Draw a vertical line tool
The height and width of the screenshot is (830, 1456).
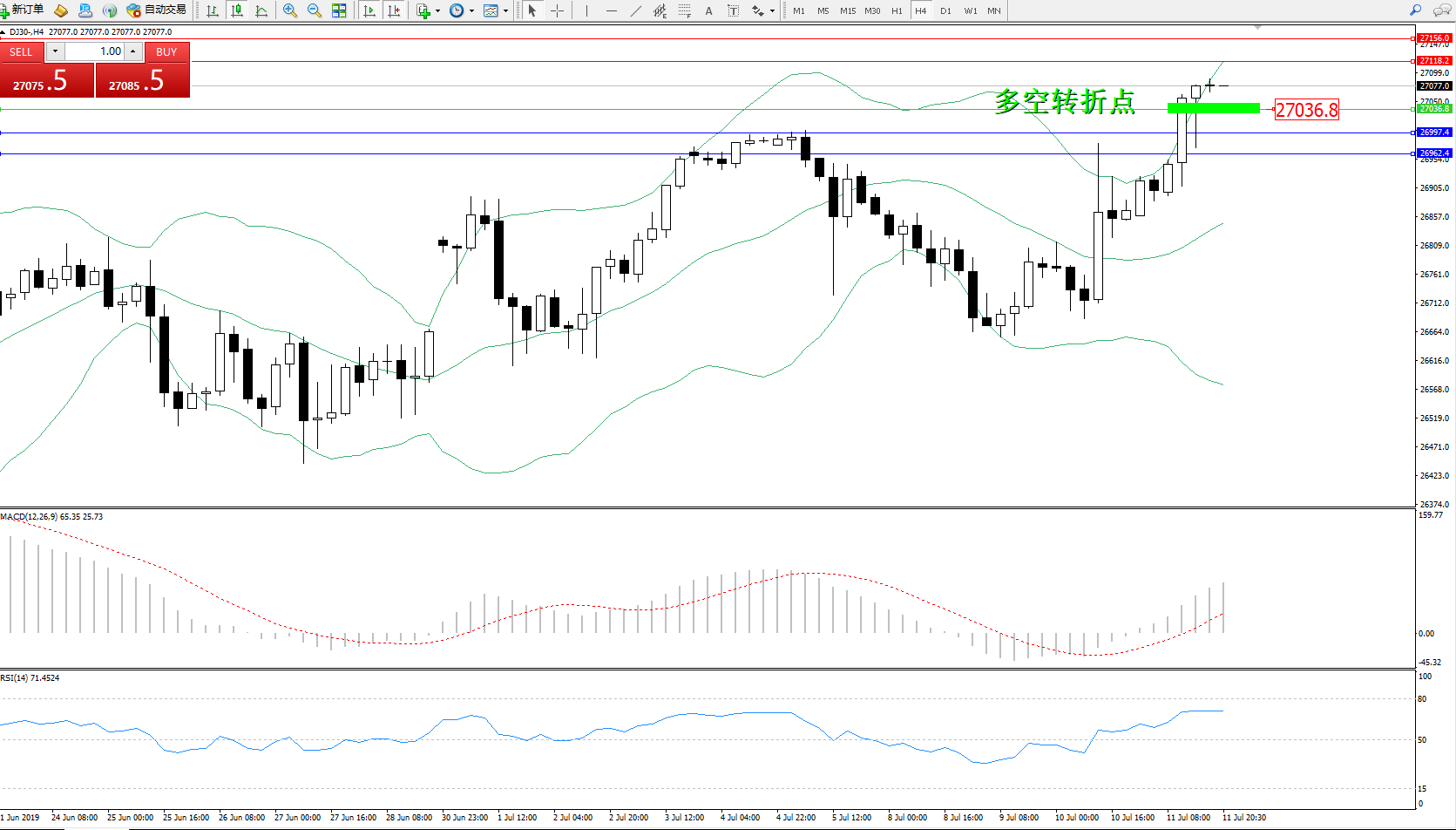point(587,10)
